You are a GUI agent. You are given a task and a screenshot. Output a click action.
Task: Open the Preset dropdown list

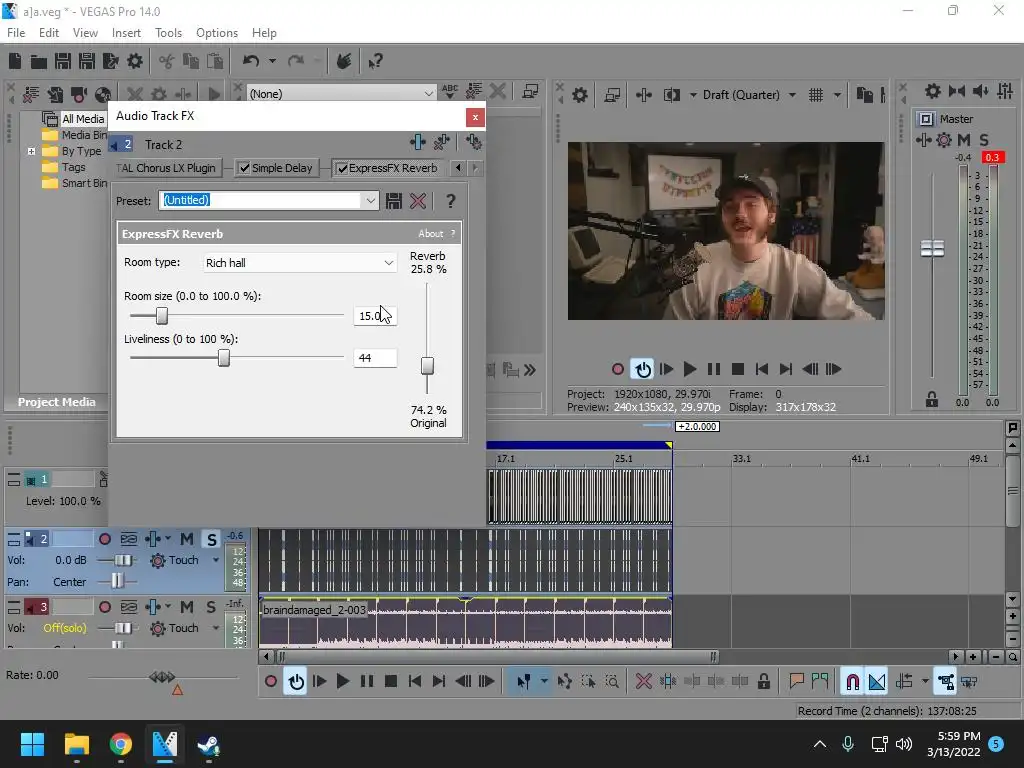[370, 200]
